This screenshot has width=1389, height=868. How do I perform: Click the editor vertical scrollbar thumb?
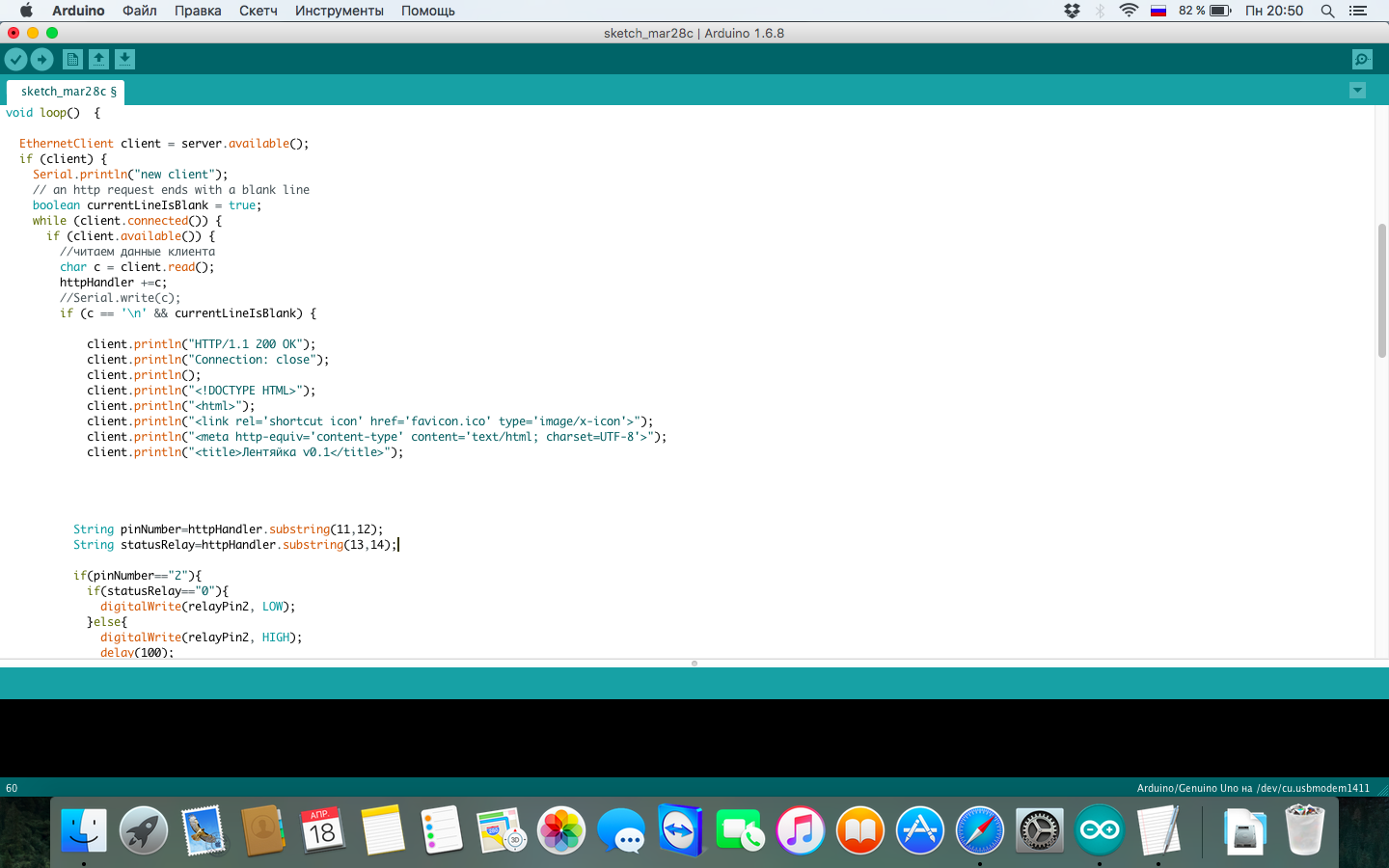(x=1381, y=289)
